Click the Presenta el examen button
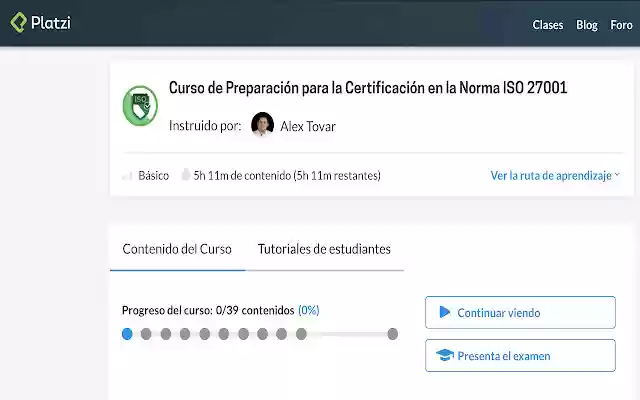Viewport: 640px width, 400px height. [520, 356]
